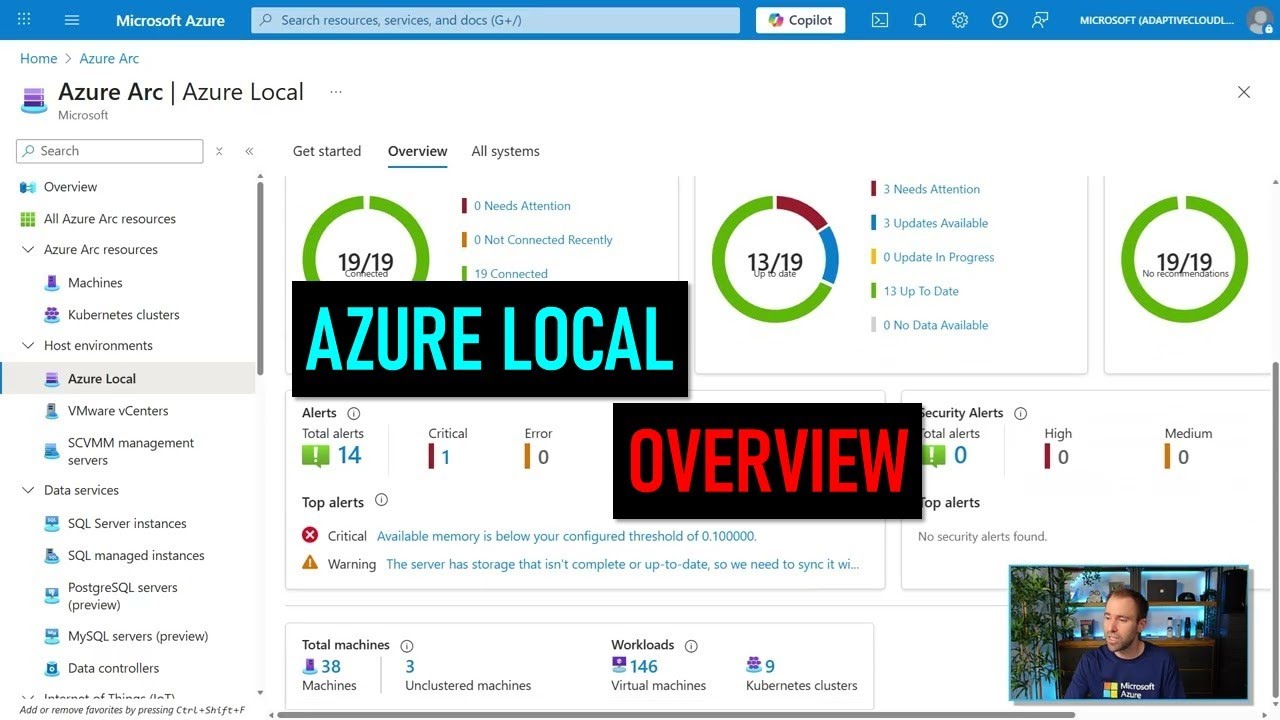The height and width of the screenshot is (720, 1280).
Task: Close the Azure Arc blade
Action: 1244,92
